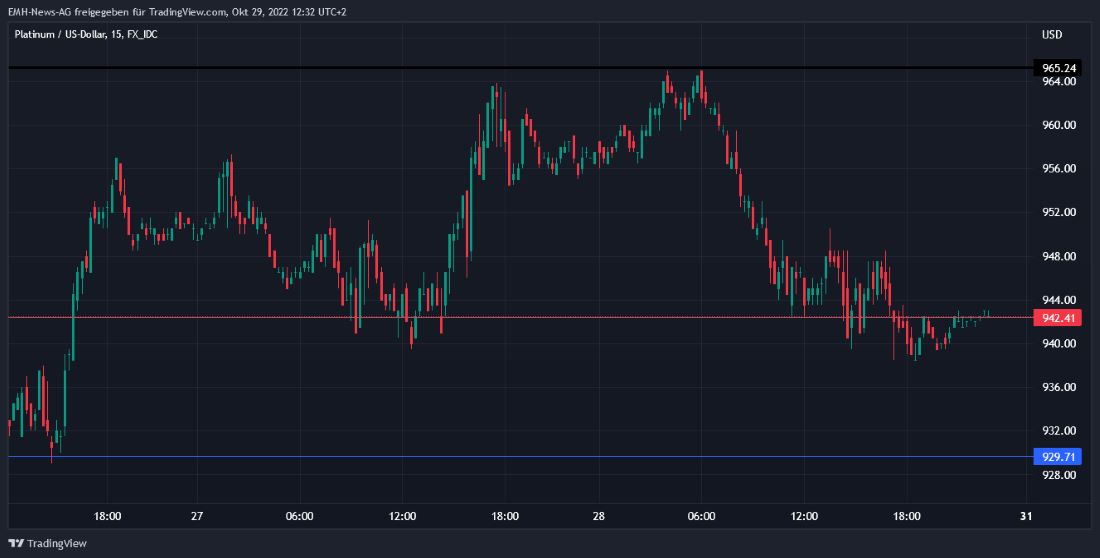The height and width of the screenshot is (558, 1100).
Task: Select the blue 929.71 price label
Action: [1059, 457]
